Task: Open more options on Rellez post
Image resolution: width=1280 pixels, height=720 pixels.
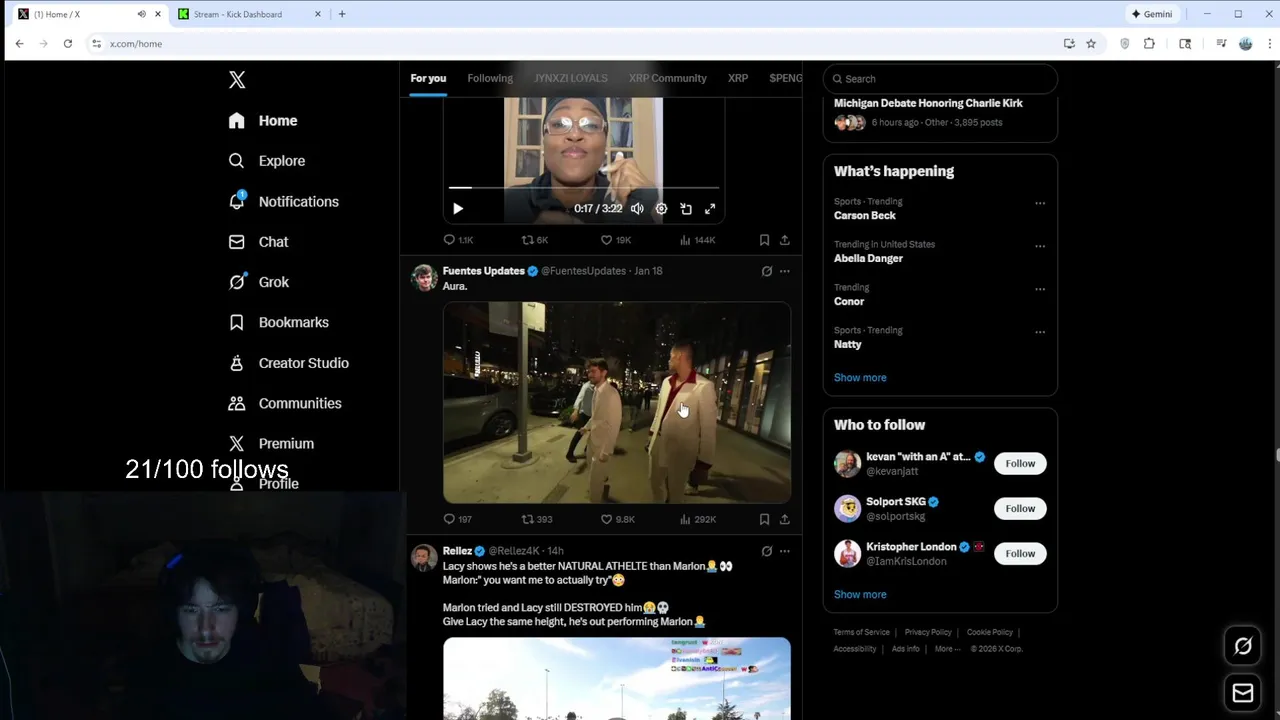Action: coord(785,551)
